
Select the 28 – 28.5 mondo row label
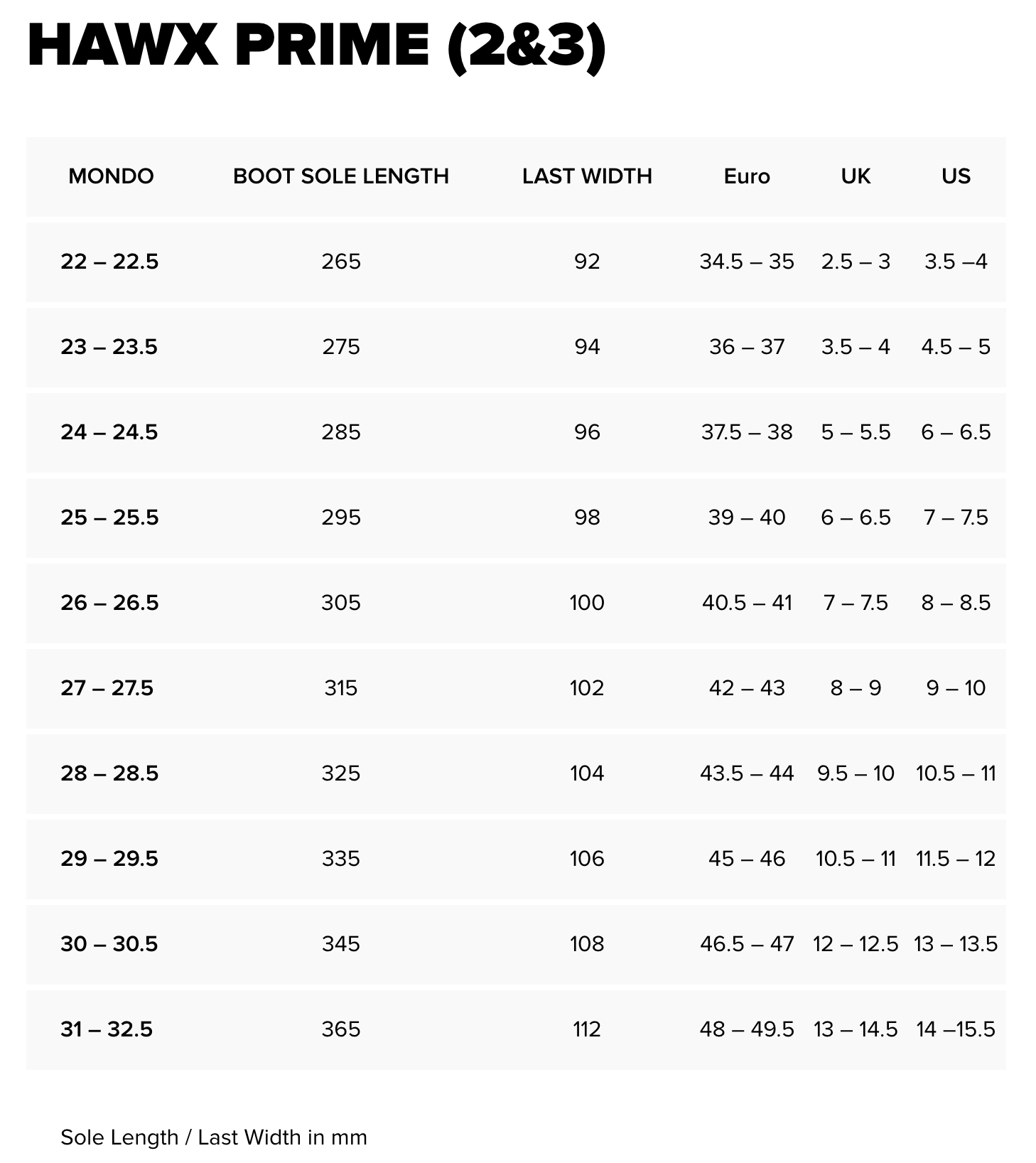109,773
